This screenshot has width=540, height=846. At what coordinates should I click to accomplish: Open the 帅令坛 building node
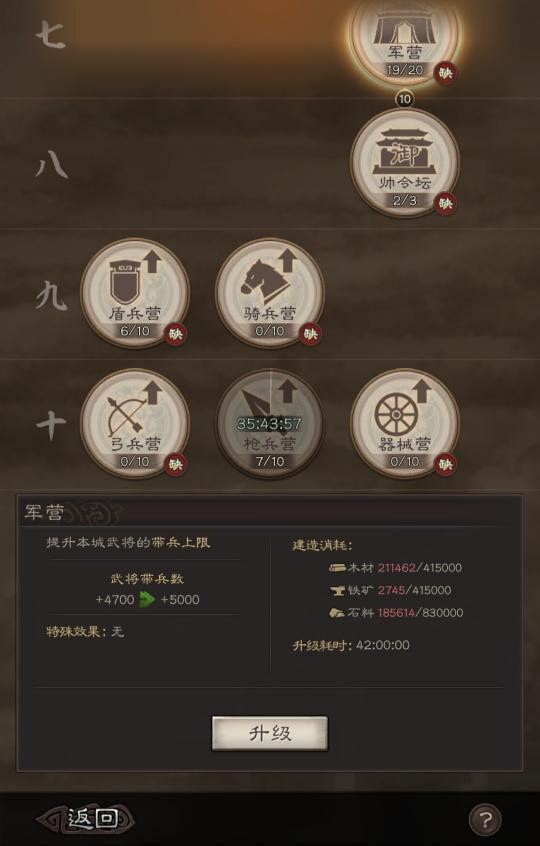pyautogui.click(x=405, y=162)
